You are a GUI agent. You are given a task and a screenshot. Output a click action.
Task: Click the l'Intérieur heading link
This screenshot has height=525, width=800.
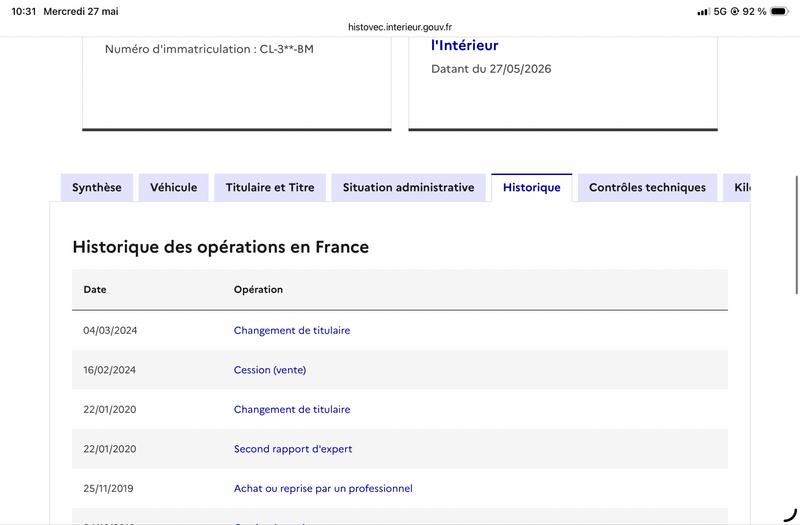point(464,45)
